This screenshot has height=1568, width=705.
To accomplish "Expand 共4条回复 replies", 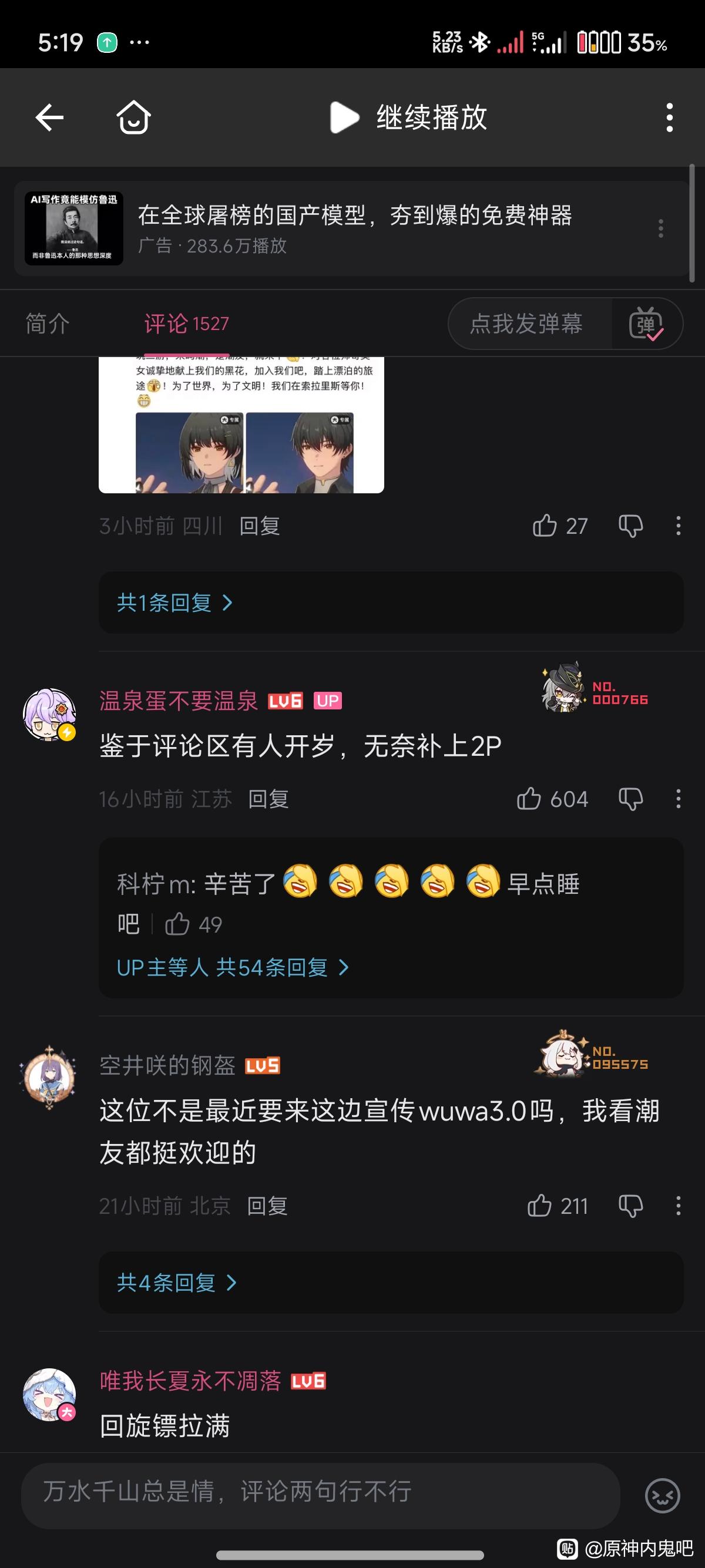I will 177,1283.
